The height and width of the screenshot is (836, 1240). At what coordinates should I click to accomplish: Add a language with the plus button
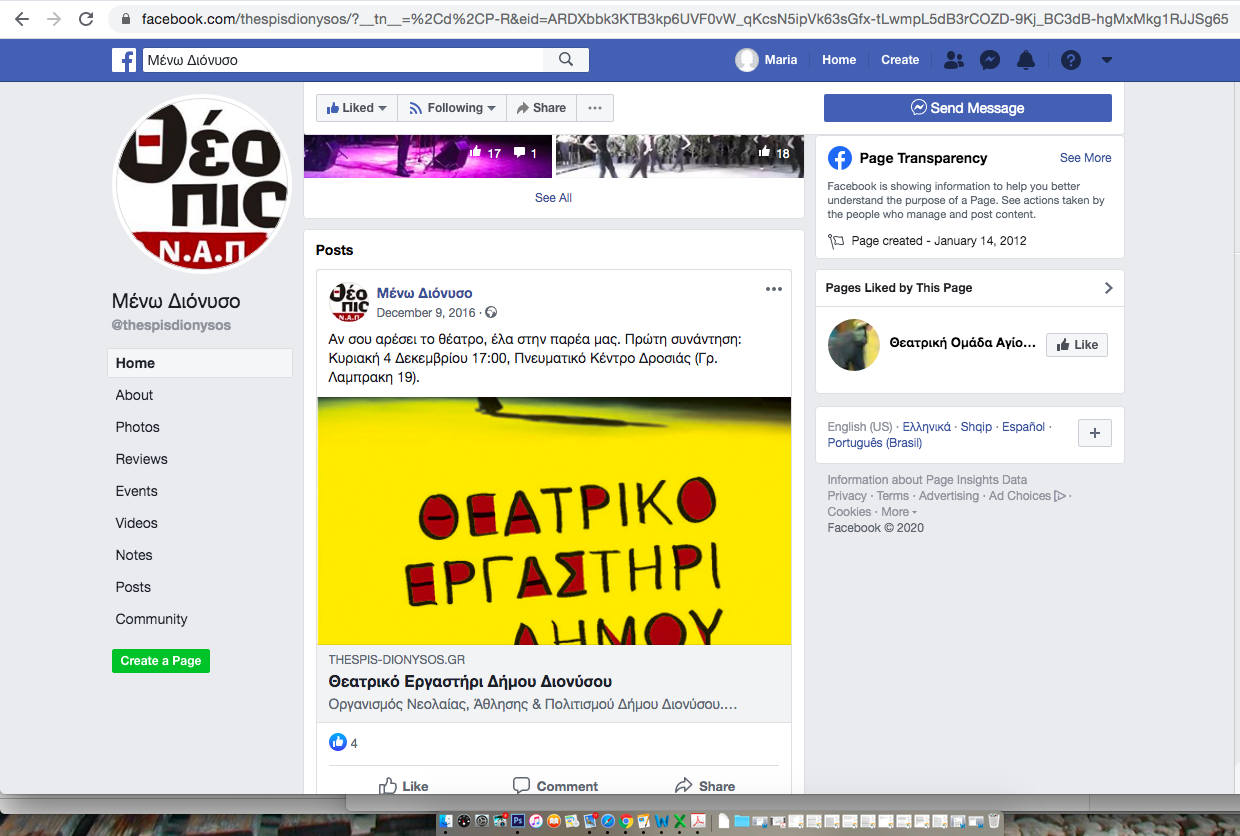pyautogui.click(x=1095, y=433)
